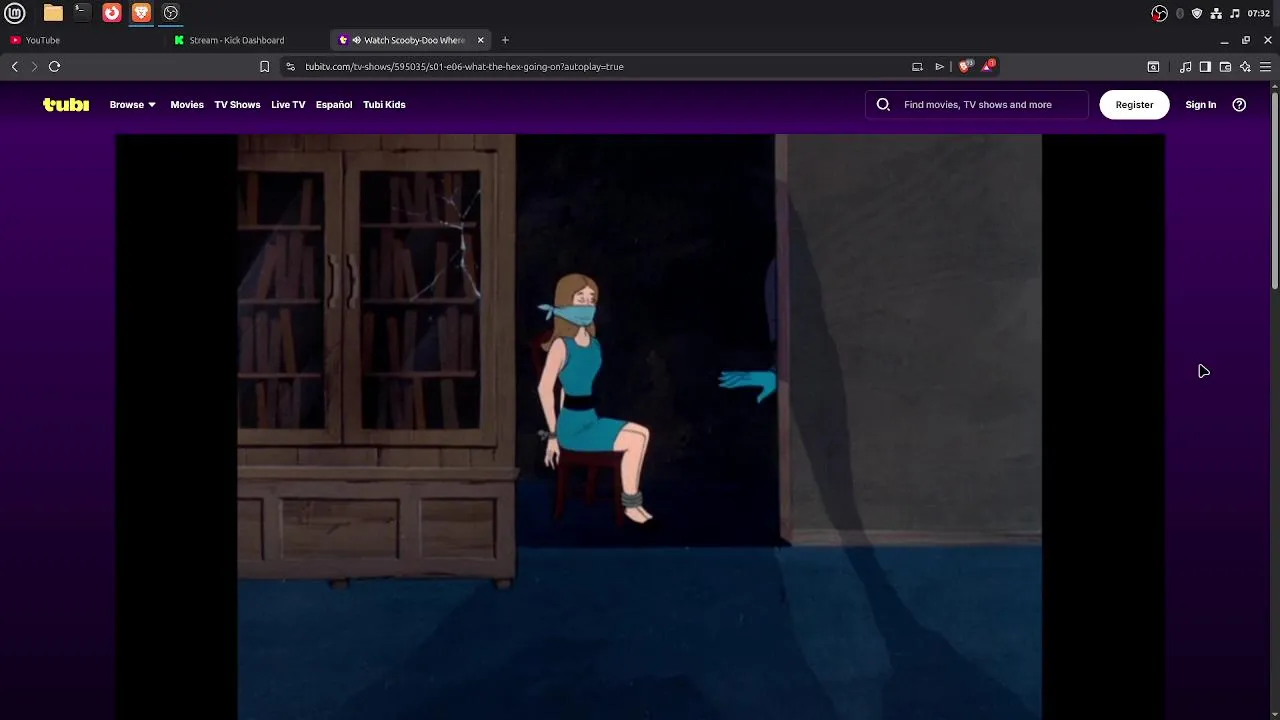Focus the tubitv.com address bar URL

click(464, 66)
